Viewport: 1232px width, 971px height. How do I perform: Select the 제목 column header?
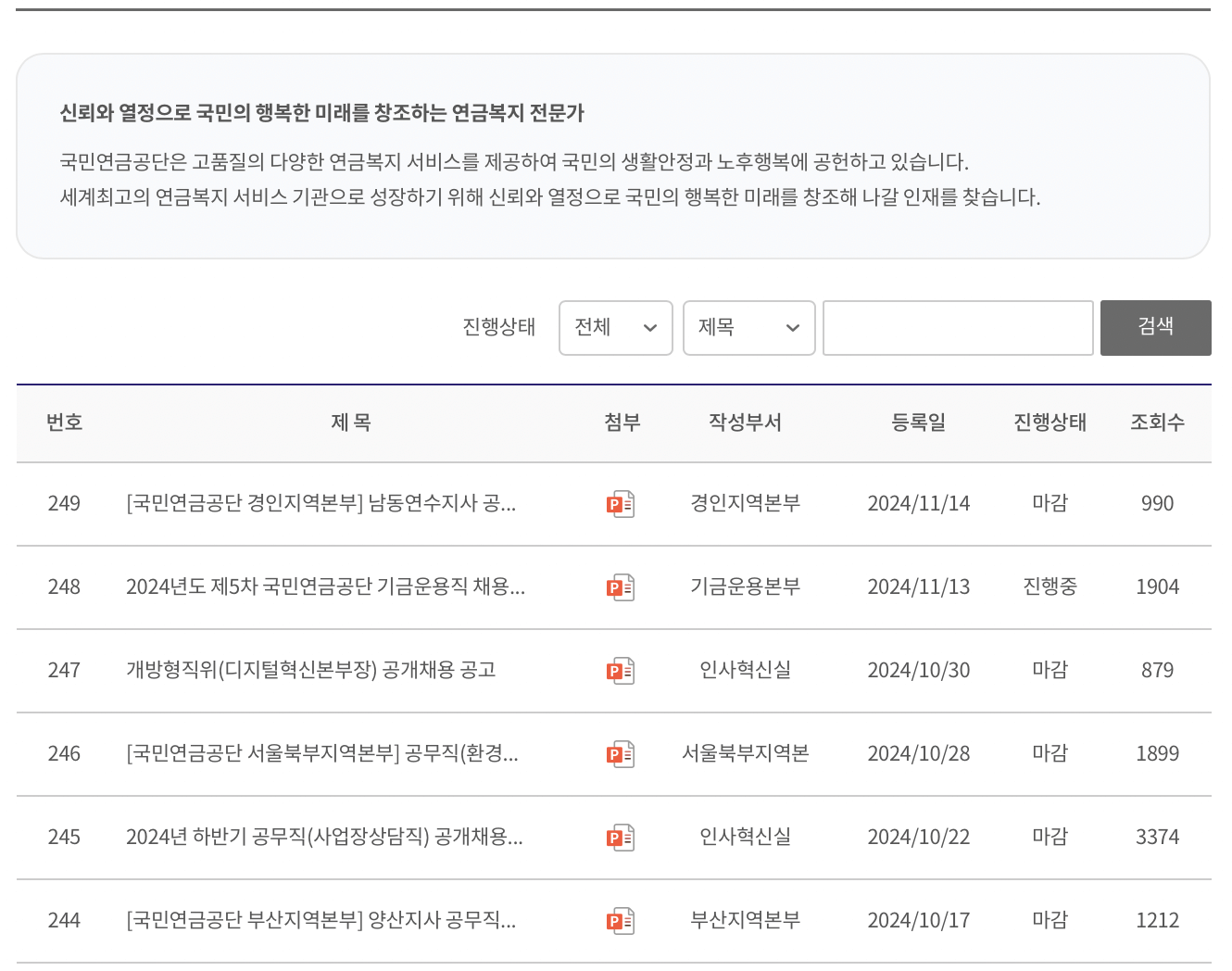(350, 422)
